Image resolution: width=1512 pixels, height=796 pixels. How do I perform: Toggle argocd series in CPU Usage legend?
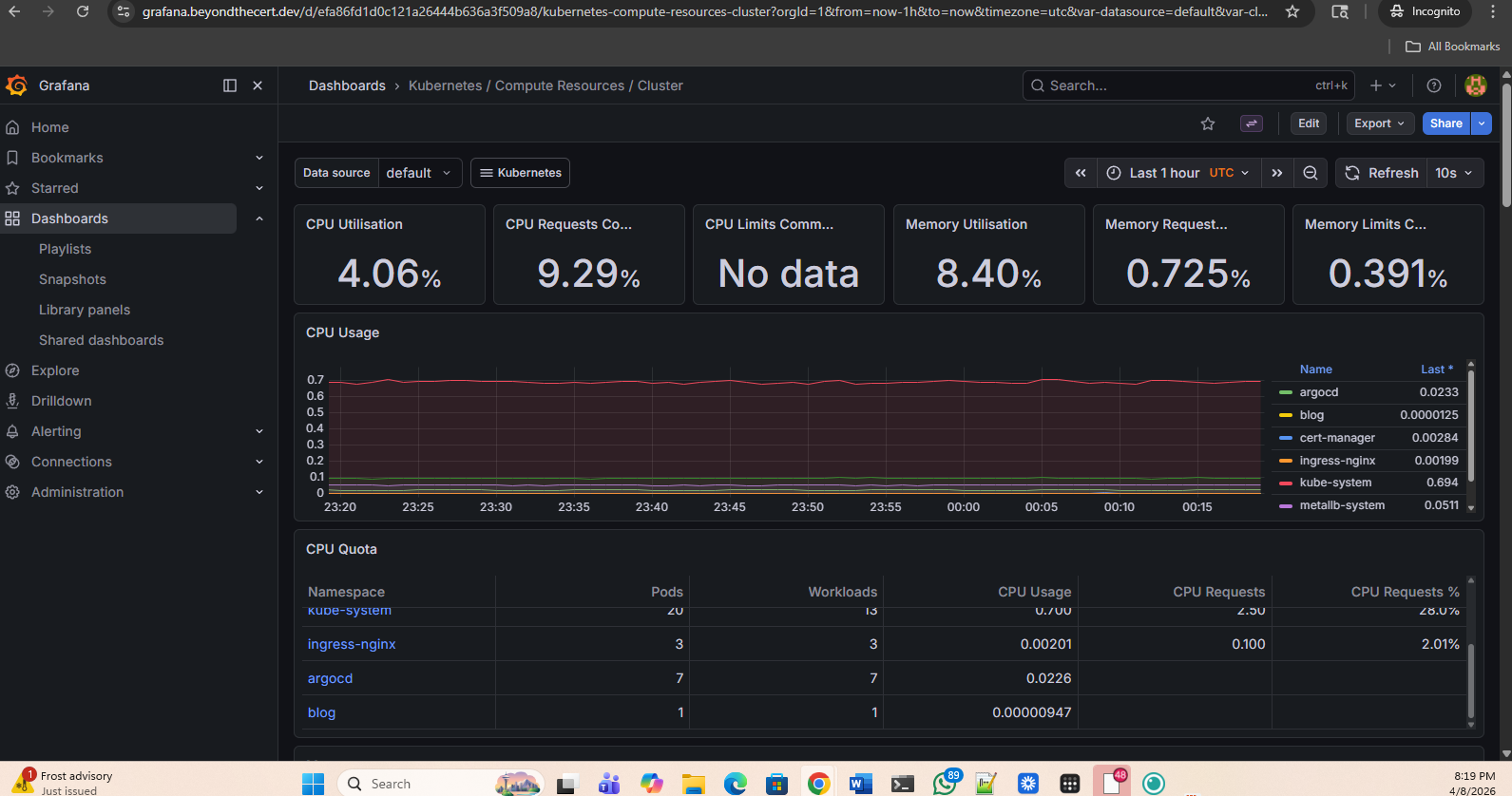coord(1318,392)
